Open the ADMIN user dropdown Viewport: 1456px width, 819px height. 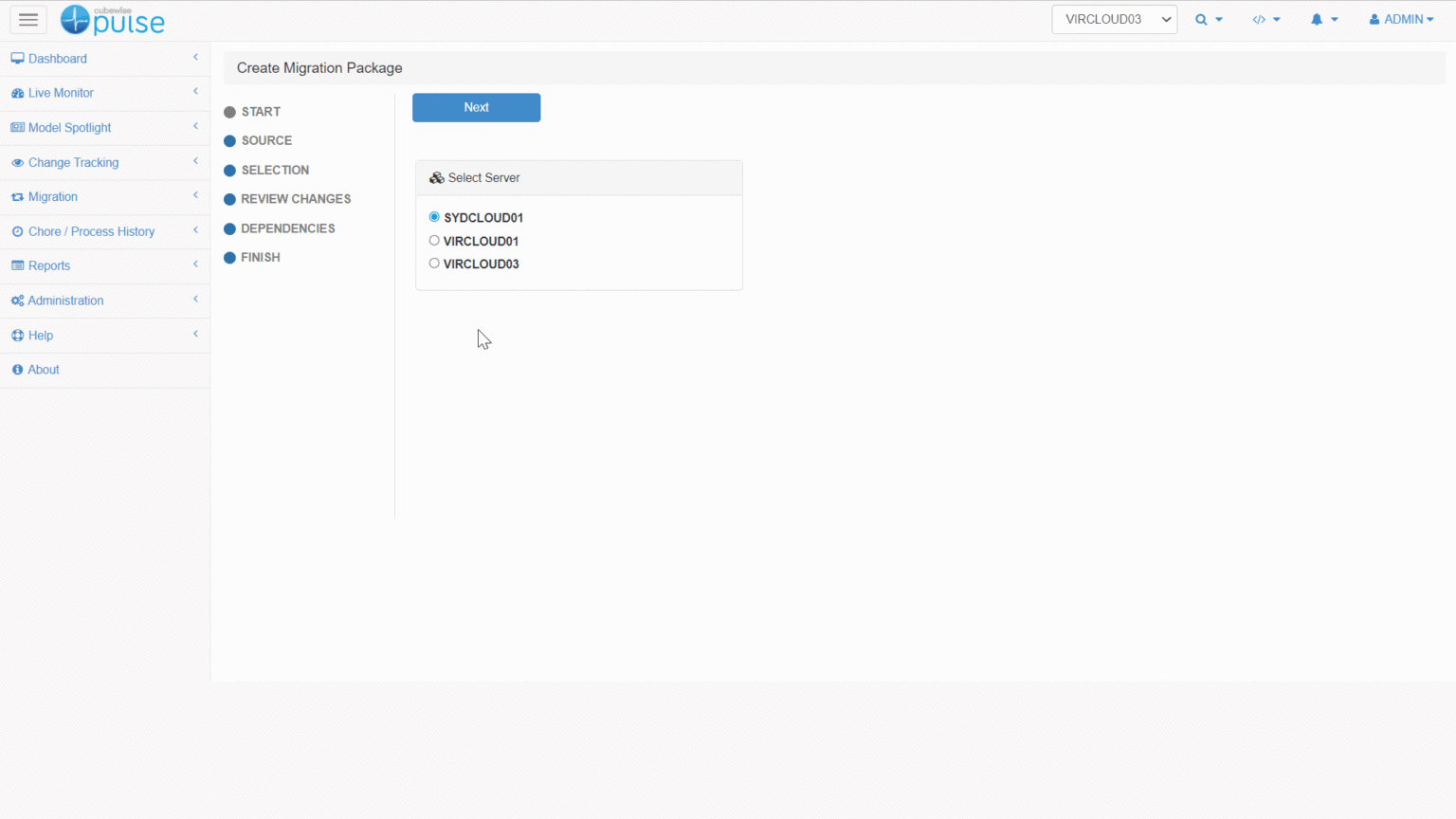point(1401,20)
